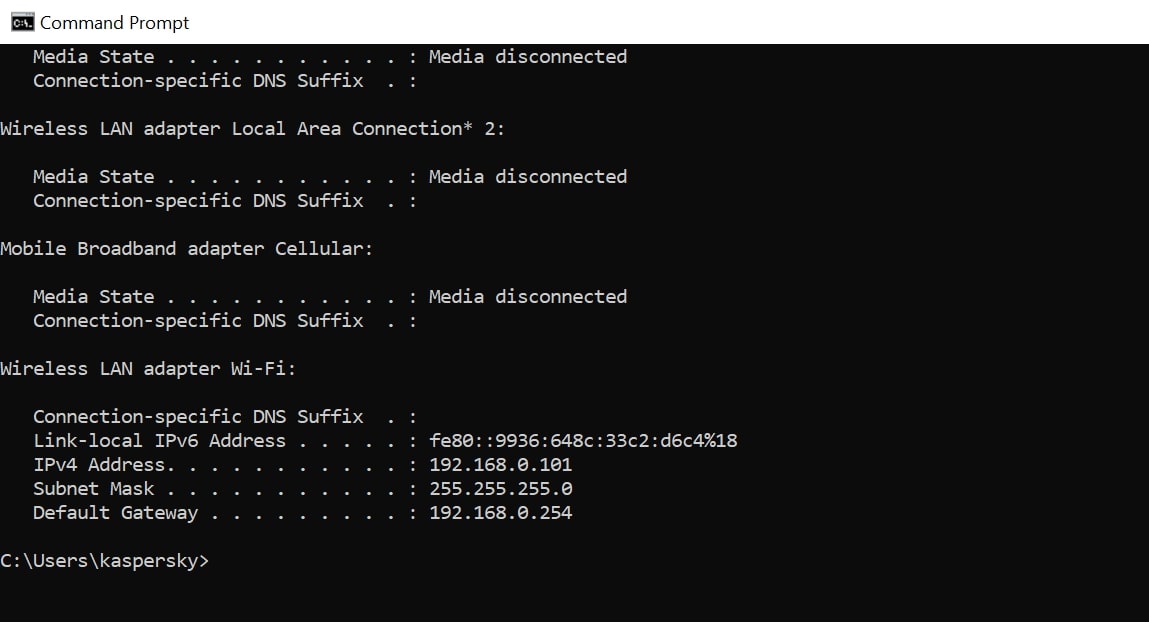Click the topmost Media disconnected status text
Screen dimensions: 1149x622
[x=528, y=56]
